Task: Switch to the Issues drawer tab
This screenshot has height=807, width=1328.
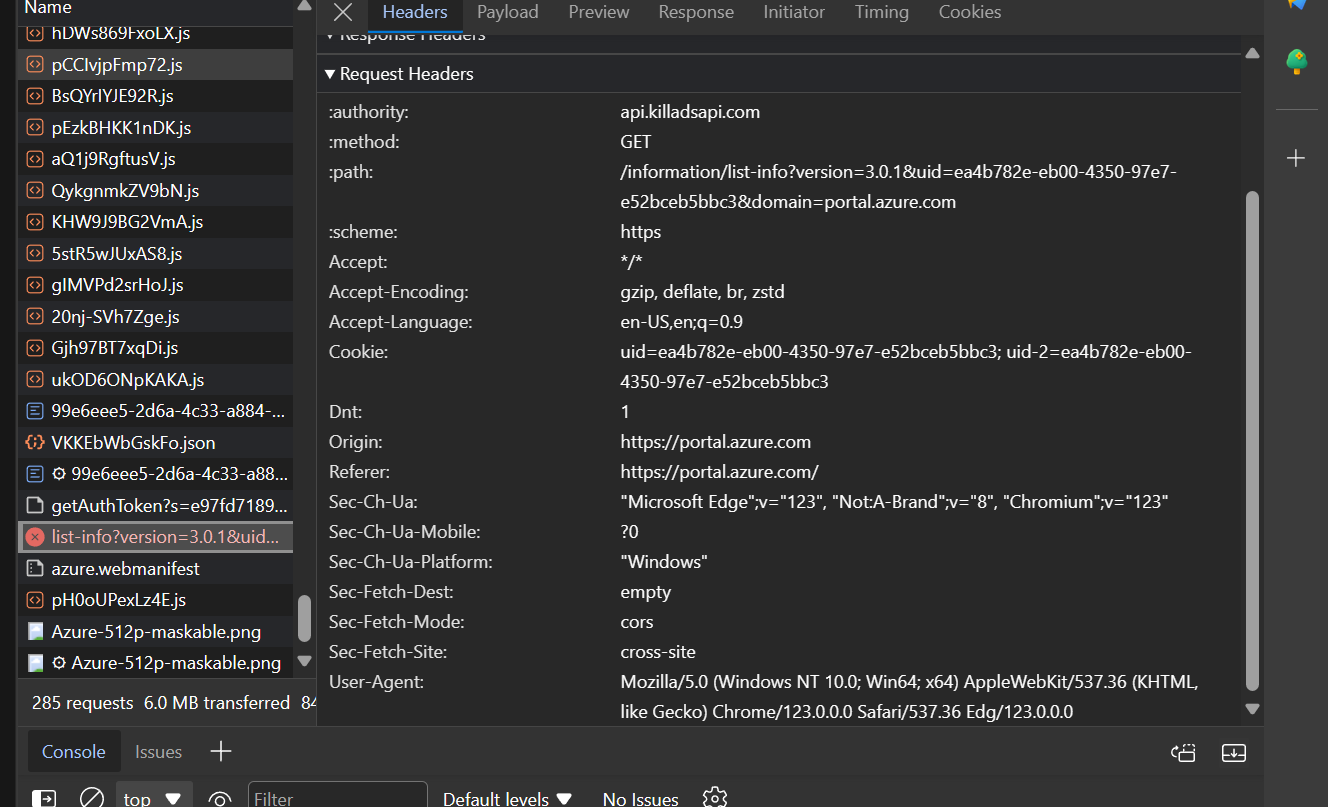Action: point(158,752)
